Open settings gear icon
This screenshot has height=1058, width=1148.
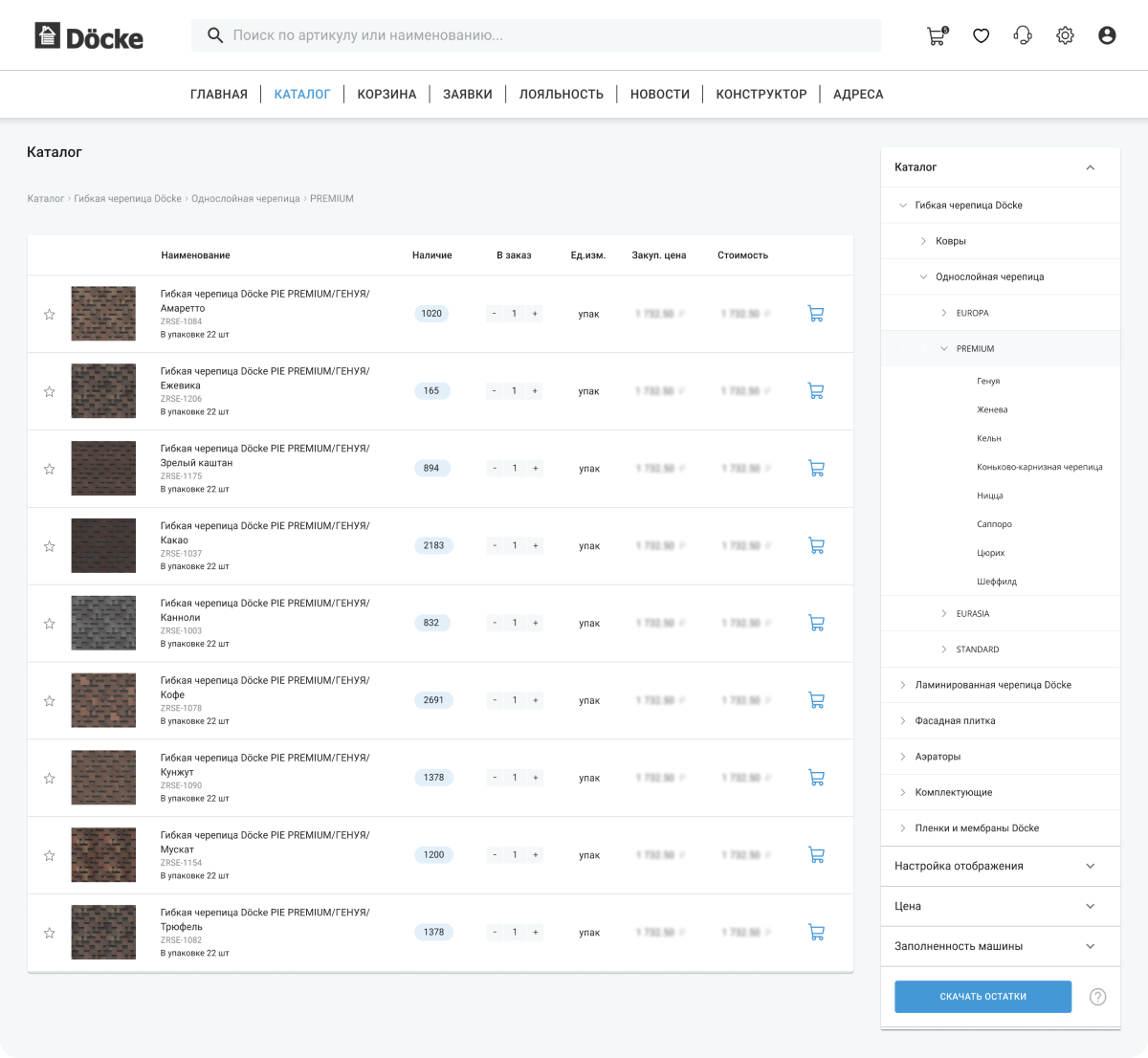[x=1065, y=35]
